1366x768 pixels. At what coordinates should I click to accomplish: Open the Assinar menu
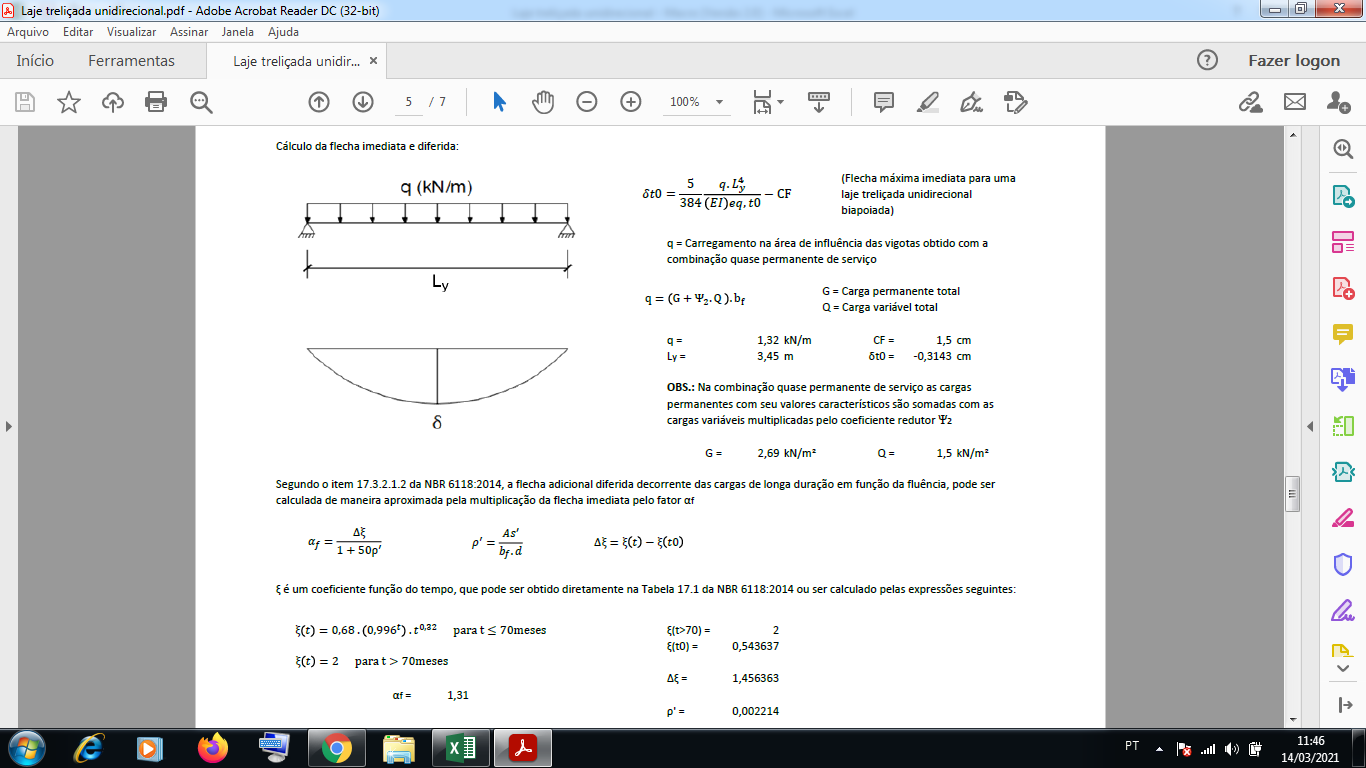click(x=189, y=32)
